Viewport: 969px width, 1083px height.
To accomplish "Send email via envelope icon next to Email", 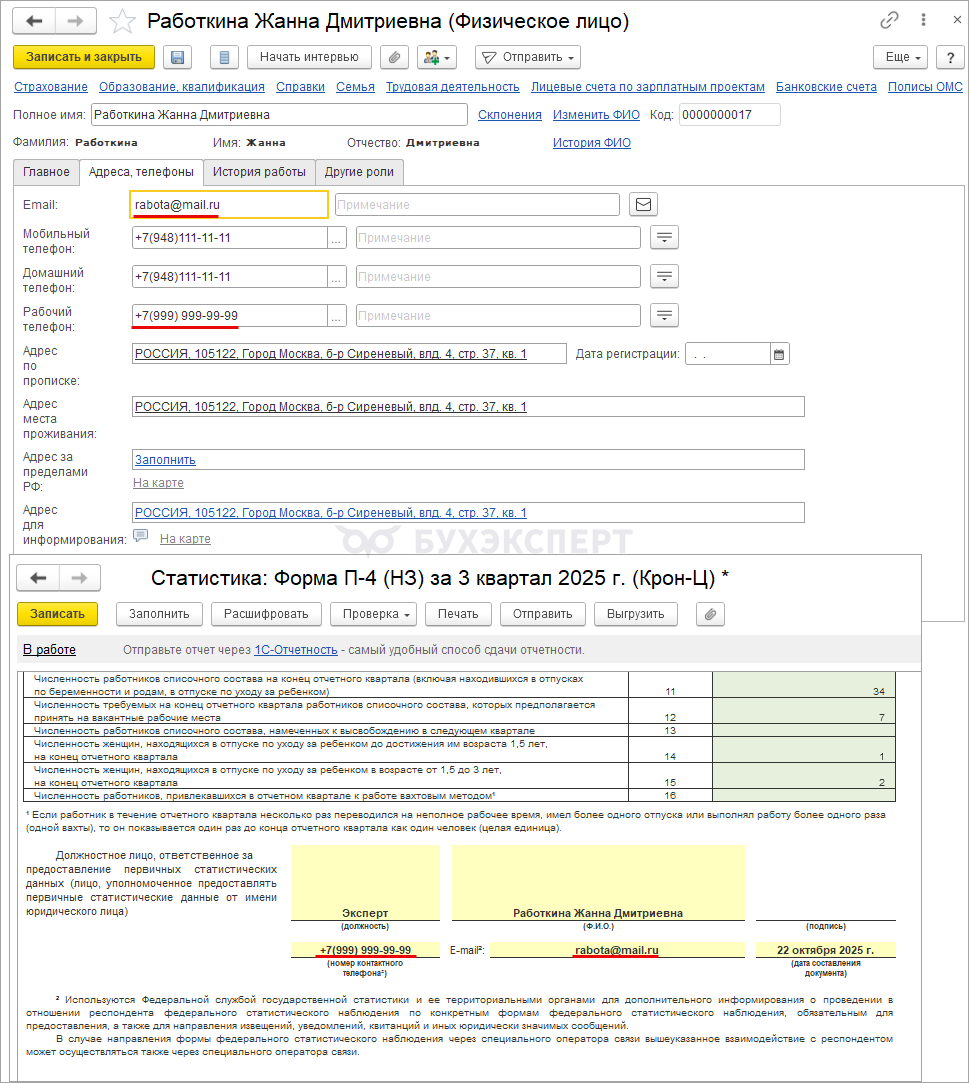I will tap(643, 204).
